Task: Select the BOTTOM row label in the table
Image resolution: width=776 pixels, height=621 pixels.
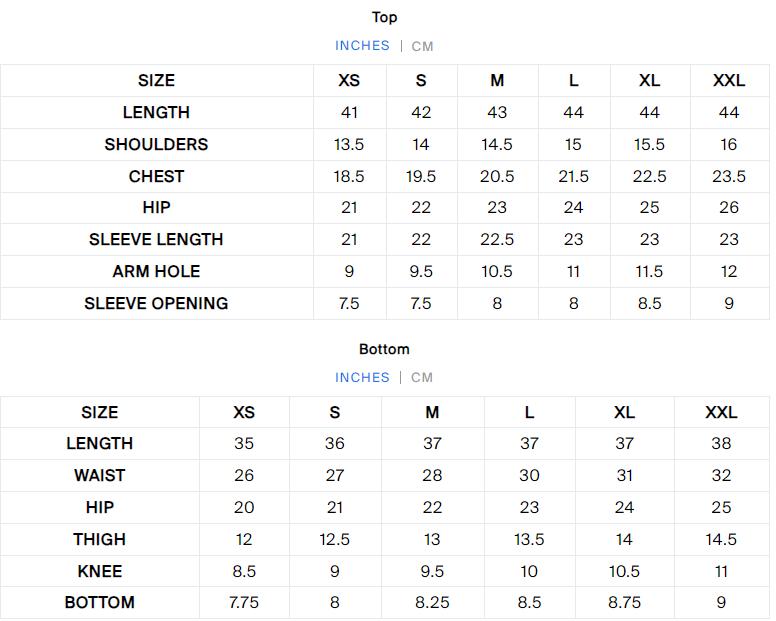Action: point(99,603)
